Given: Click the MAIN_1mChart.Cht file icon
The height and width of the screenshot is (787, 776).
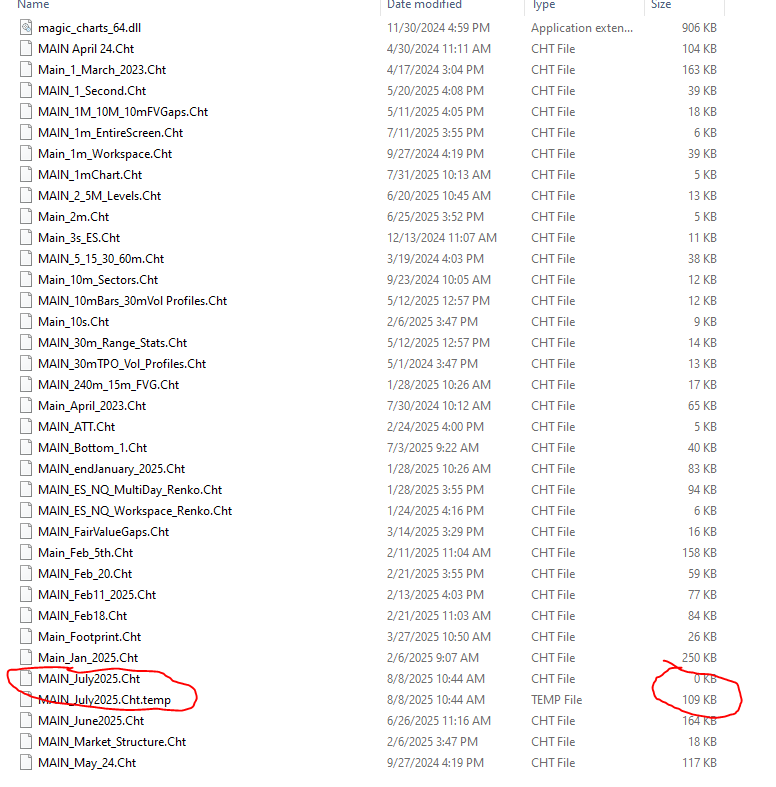Looking at the screenshot, I should tap(26, 175).
